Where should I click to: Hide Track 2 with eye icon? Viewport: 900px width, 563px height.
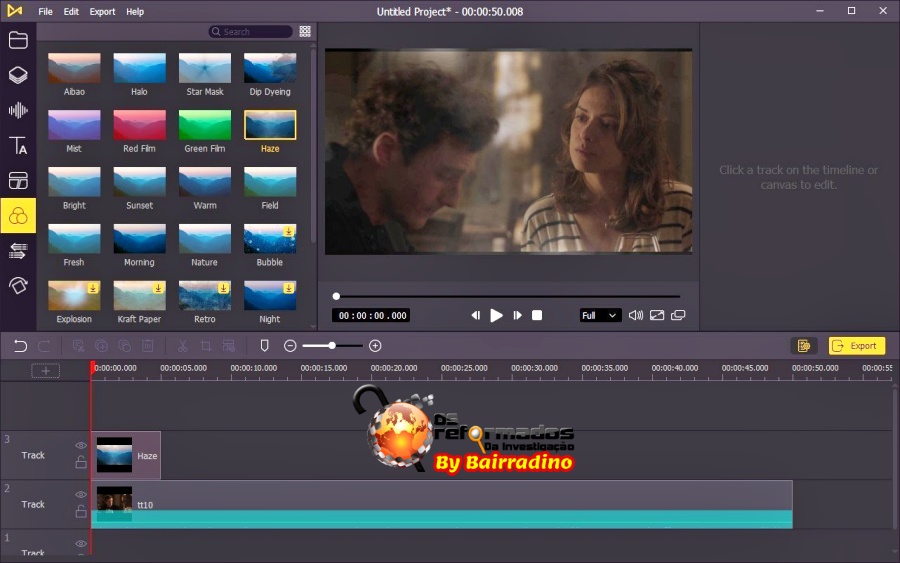tap(81, 495)
